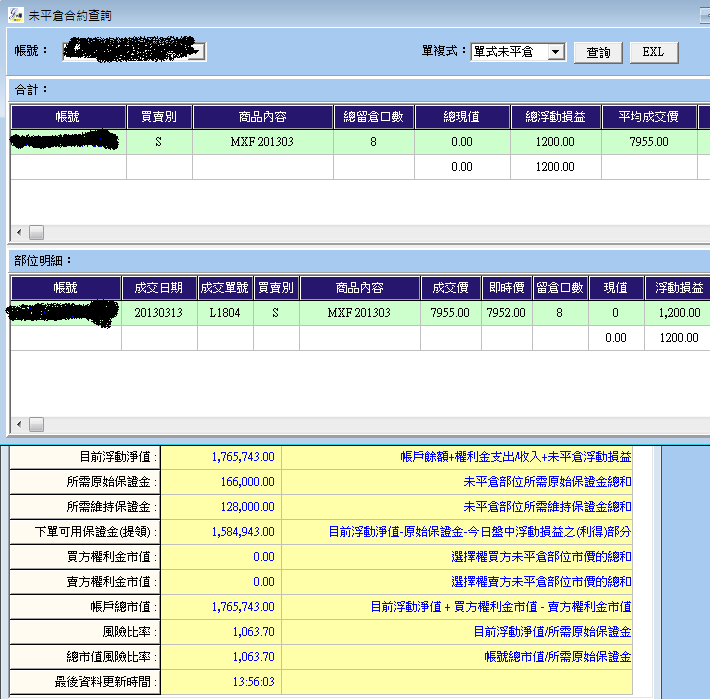Click the 目前浮動淨值 value 1,765,743.00
The width and height of the screenshot is (710, 699).
(243, 457)
